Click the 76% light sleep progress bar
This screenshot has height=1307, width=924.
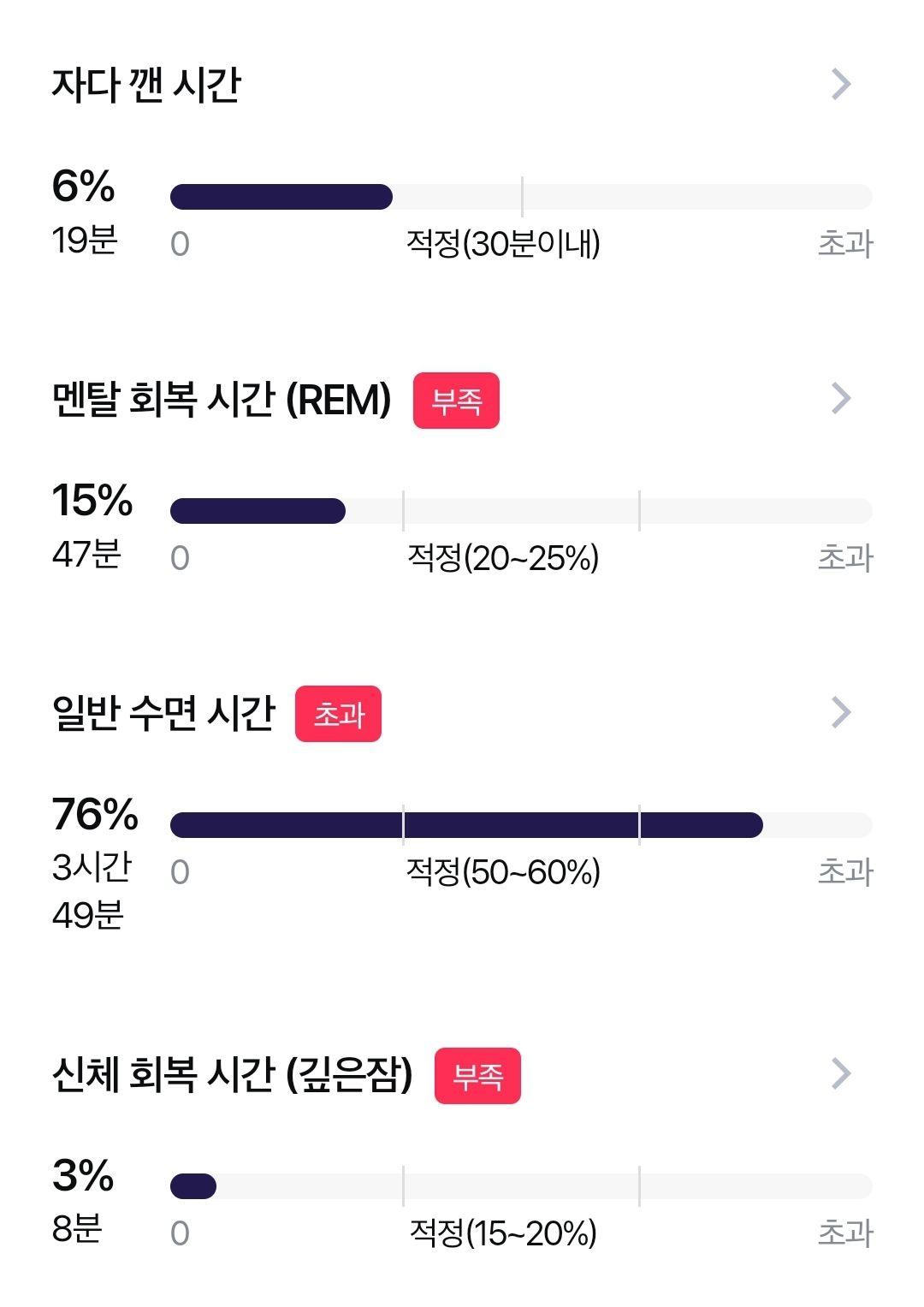click(x=521, y=825)
